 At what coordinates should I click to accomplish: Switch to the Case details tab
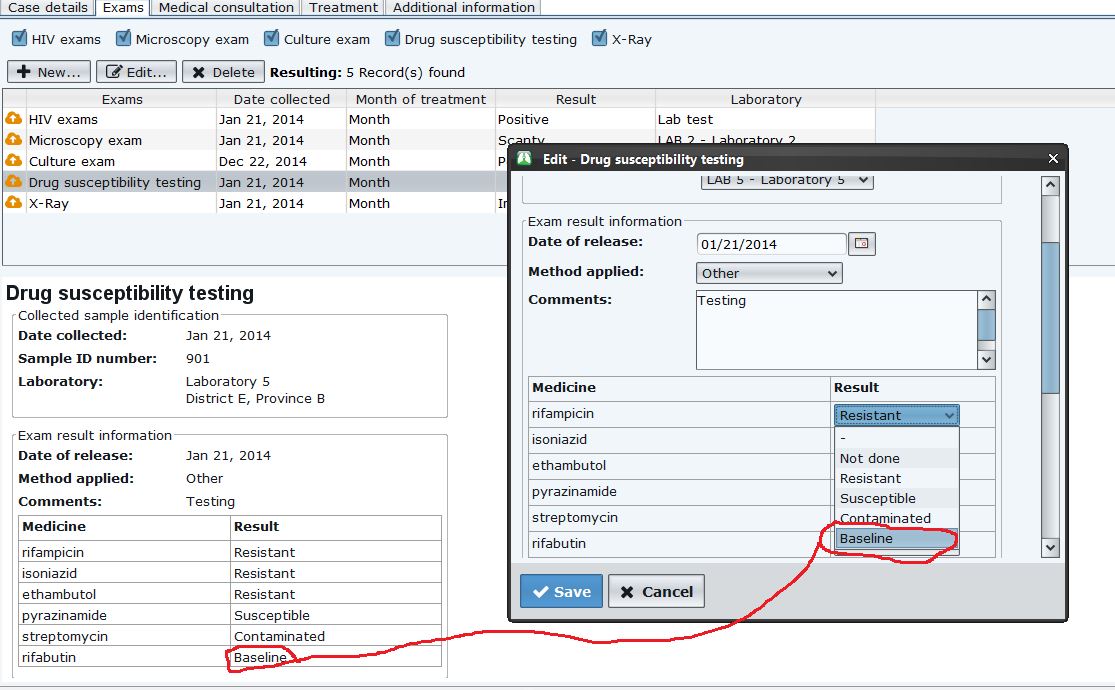[x=48, y=8]
